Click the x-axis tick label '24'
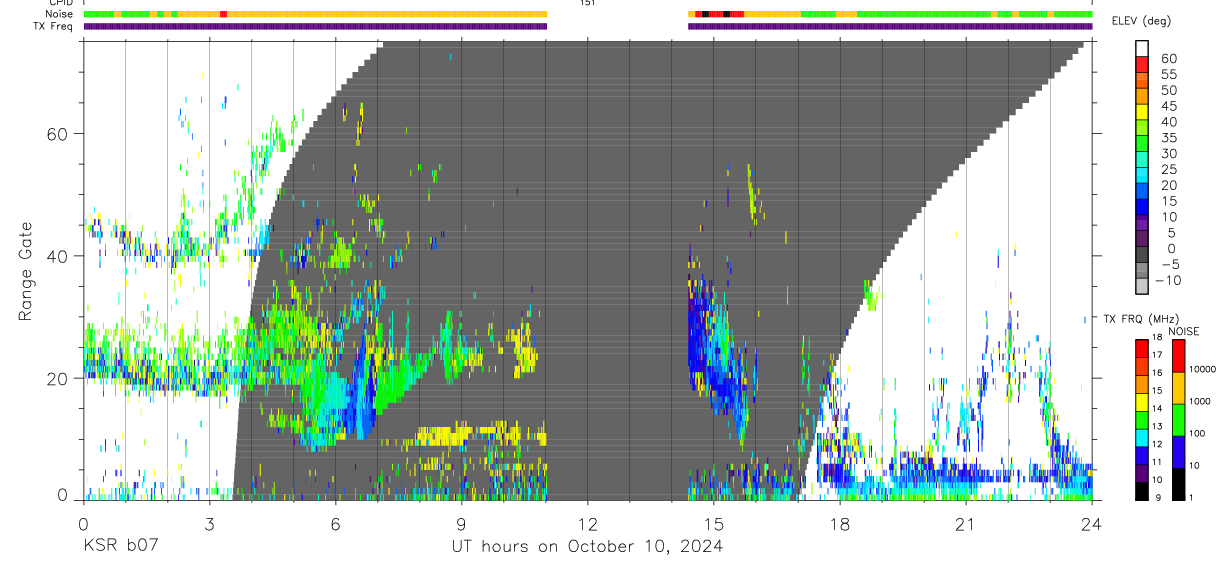1228x567 pixels. (1091, 524)
